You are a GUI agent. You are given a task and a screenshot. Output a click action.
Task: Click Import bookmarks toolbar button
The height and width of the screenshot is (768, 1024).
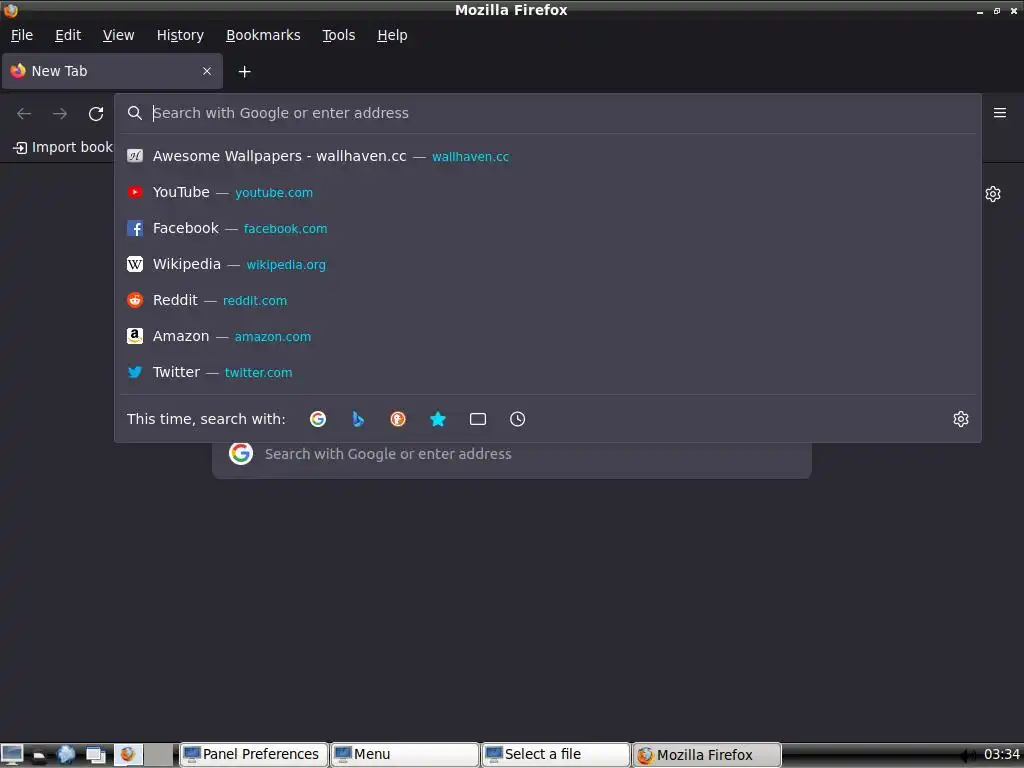pyautogui.click(x=63, y=148)
